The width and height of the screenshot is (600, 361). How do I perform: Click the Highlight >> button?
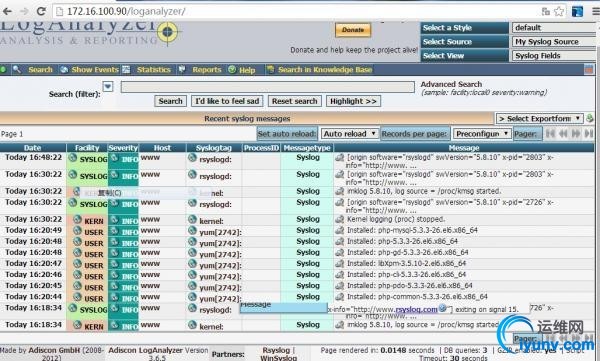[x=353, y=101]
